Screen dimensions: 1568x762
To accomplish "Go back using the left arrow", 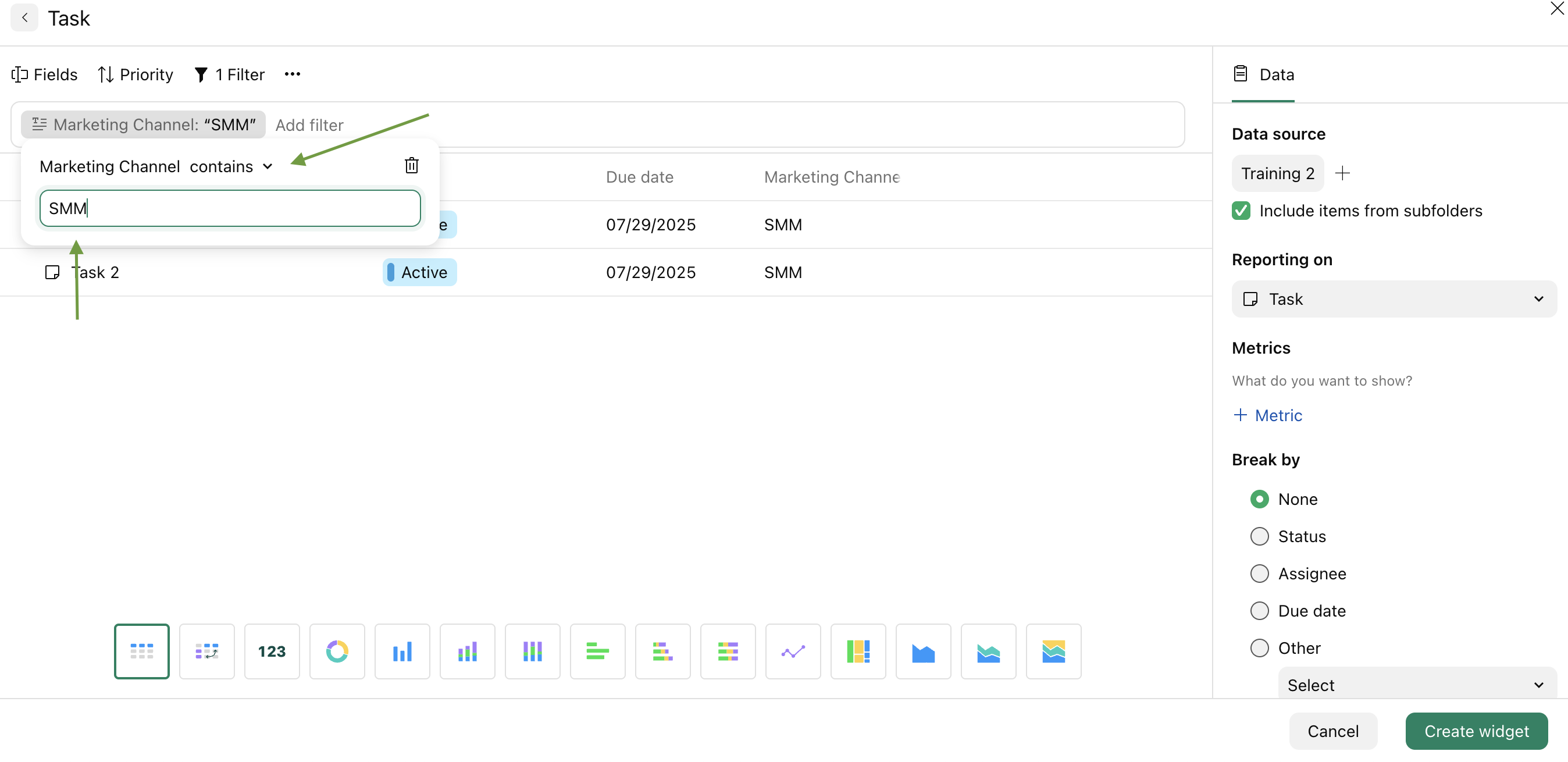I will (24, 17).
